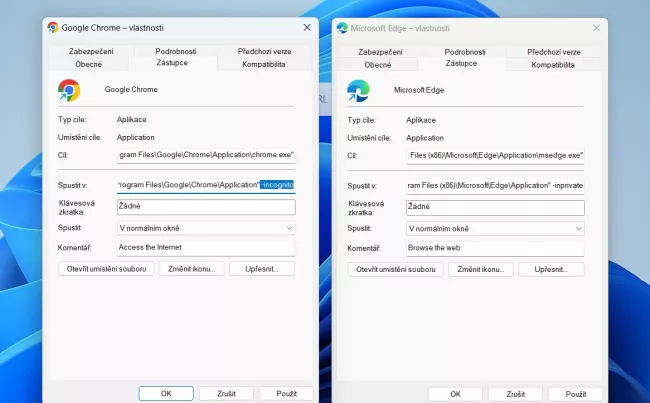Viewport: 650px width, 403px height.
Task: Click the Google Chrome name text
Action: click(x=131, y=89)
